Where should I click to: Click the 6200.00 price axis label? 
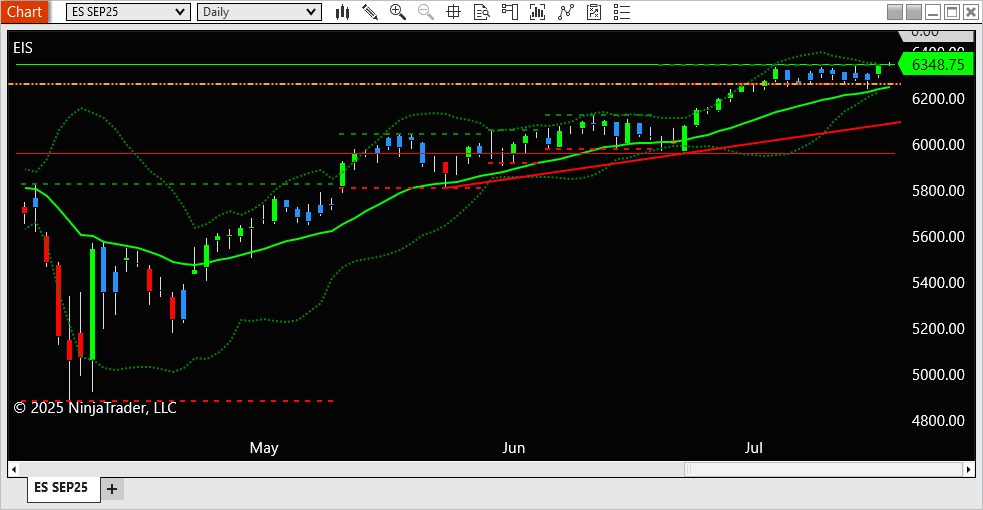click(938, 98)
